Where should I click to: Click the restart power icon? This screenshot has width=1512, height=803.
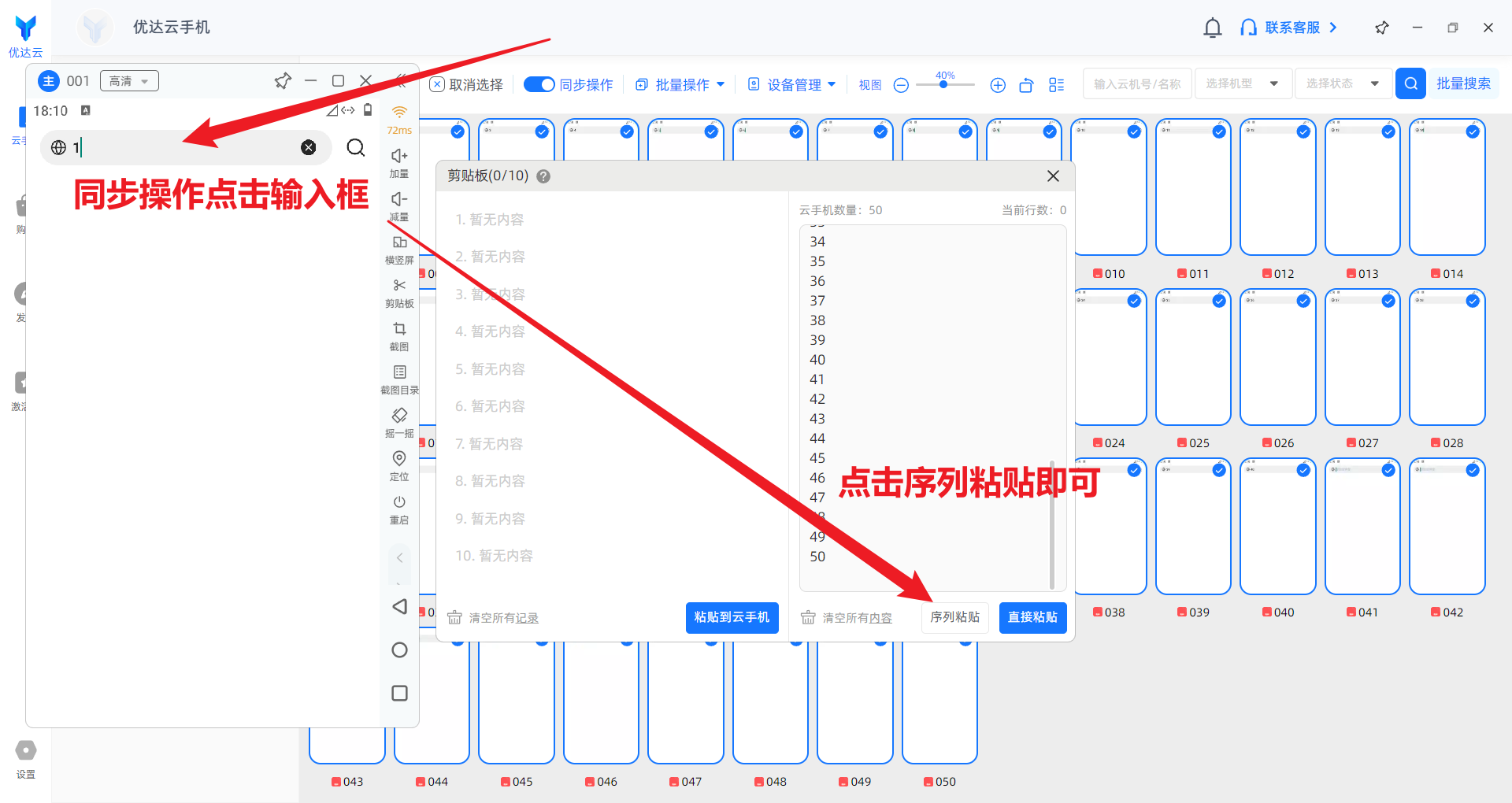[399, 502]
